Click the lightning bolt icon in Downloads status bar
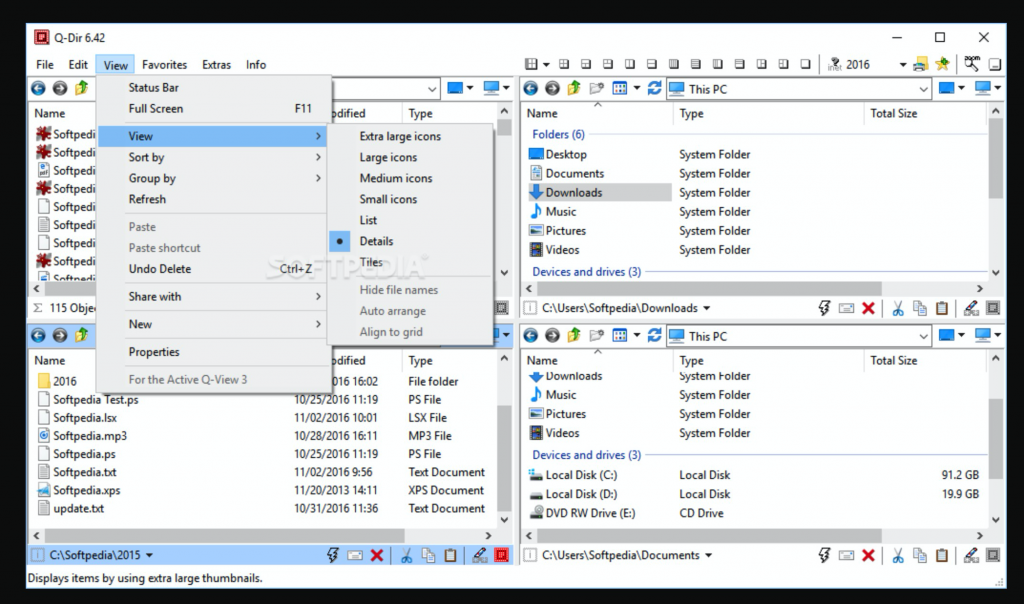Screen dimensions: 1024x604 click(x=824, y=308)
